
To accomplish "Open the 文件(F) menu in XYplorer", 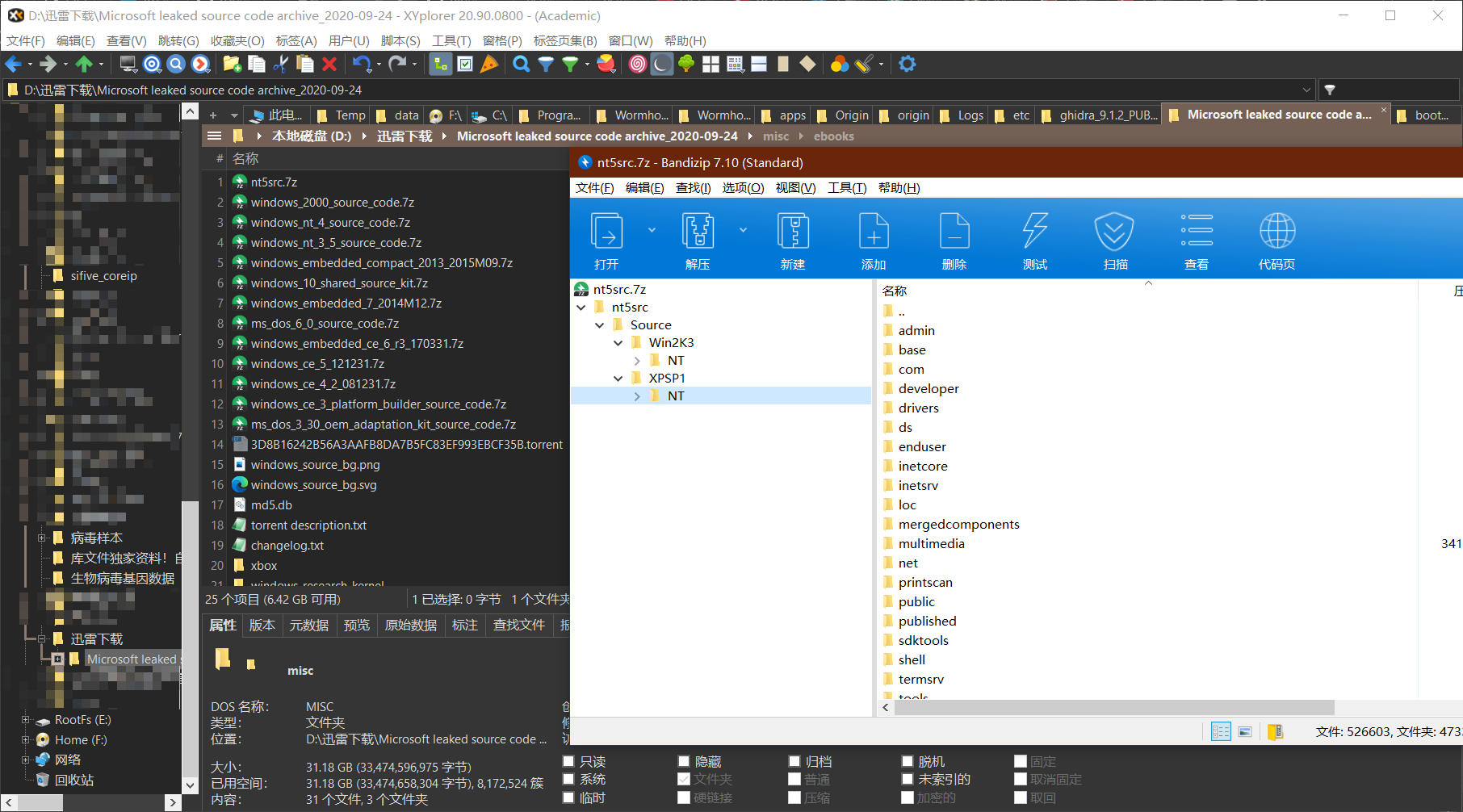I will click(26, 40).
